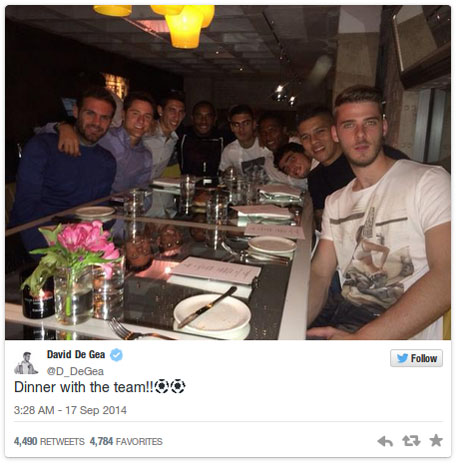Click the reply arrow icon
The width and height of the screenshot is (460, 464).
(385, 441)
